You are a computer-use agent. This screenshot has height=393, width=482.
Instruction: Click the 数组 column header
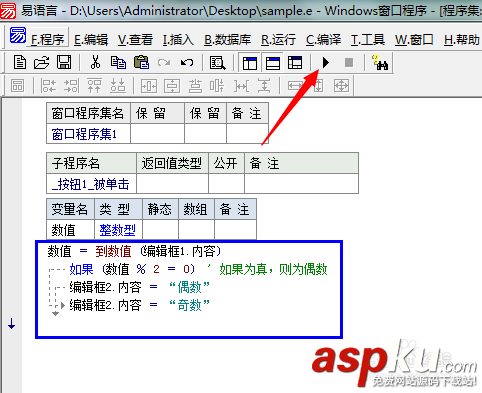pos(196,209)
